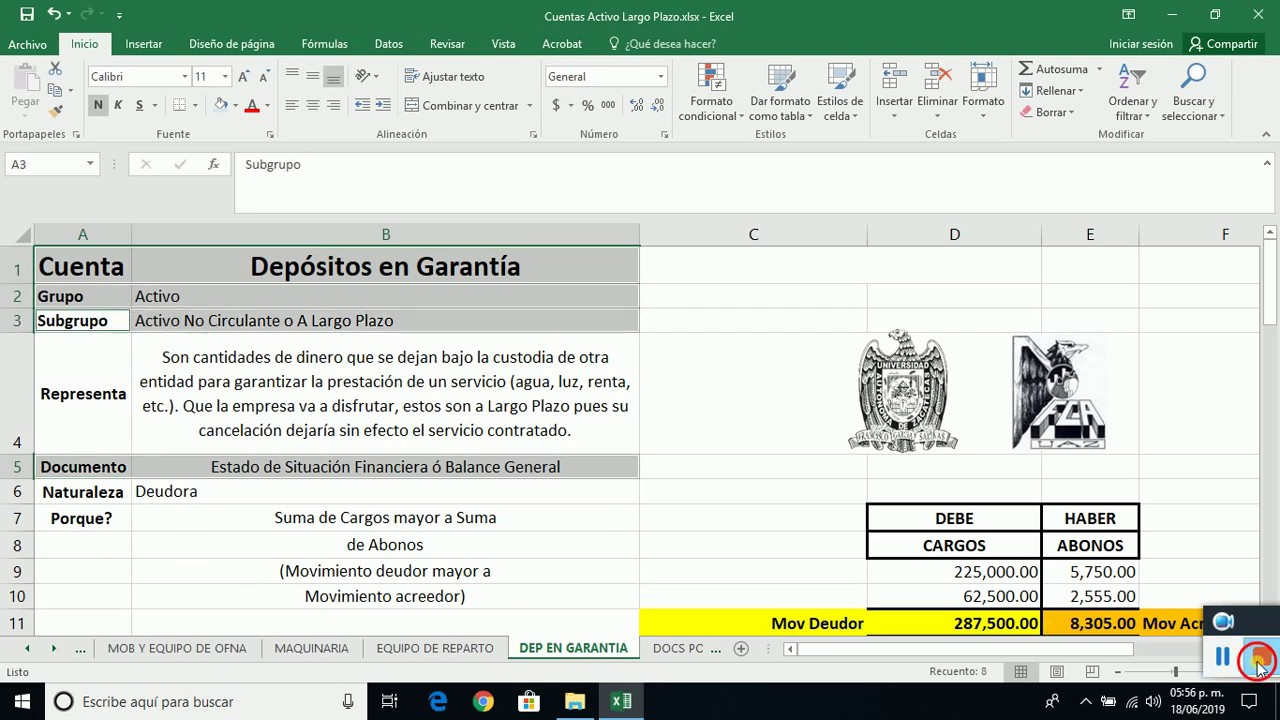Image resolution: width=1280 pixels, height=720 pixels.
Task: Open Dar formato como tabla
Action: click(780, 92)
